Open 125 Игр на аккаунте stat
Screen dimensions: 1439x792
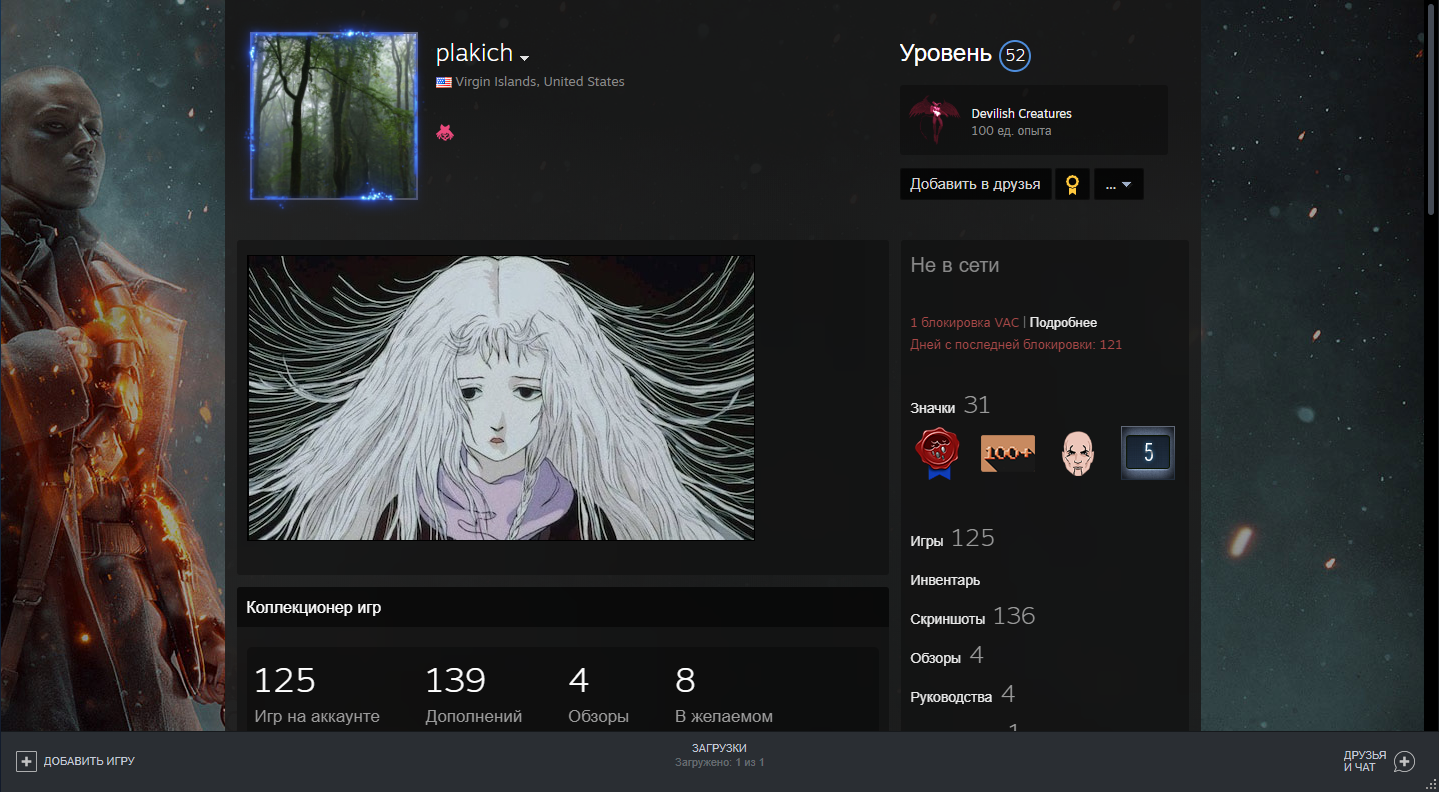pyautogui.click(x=317, y=695)
